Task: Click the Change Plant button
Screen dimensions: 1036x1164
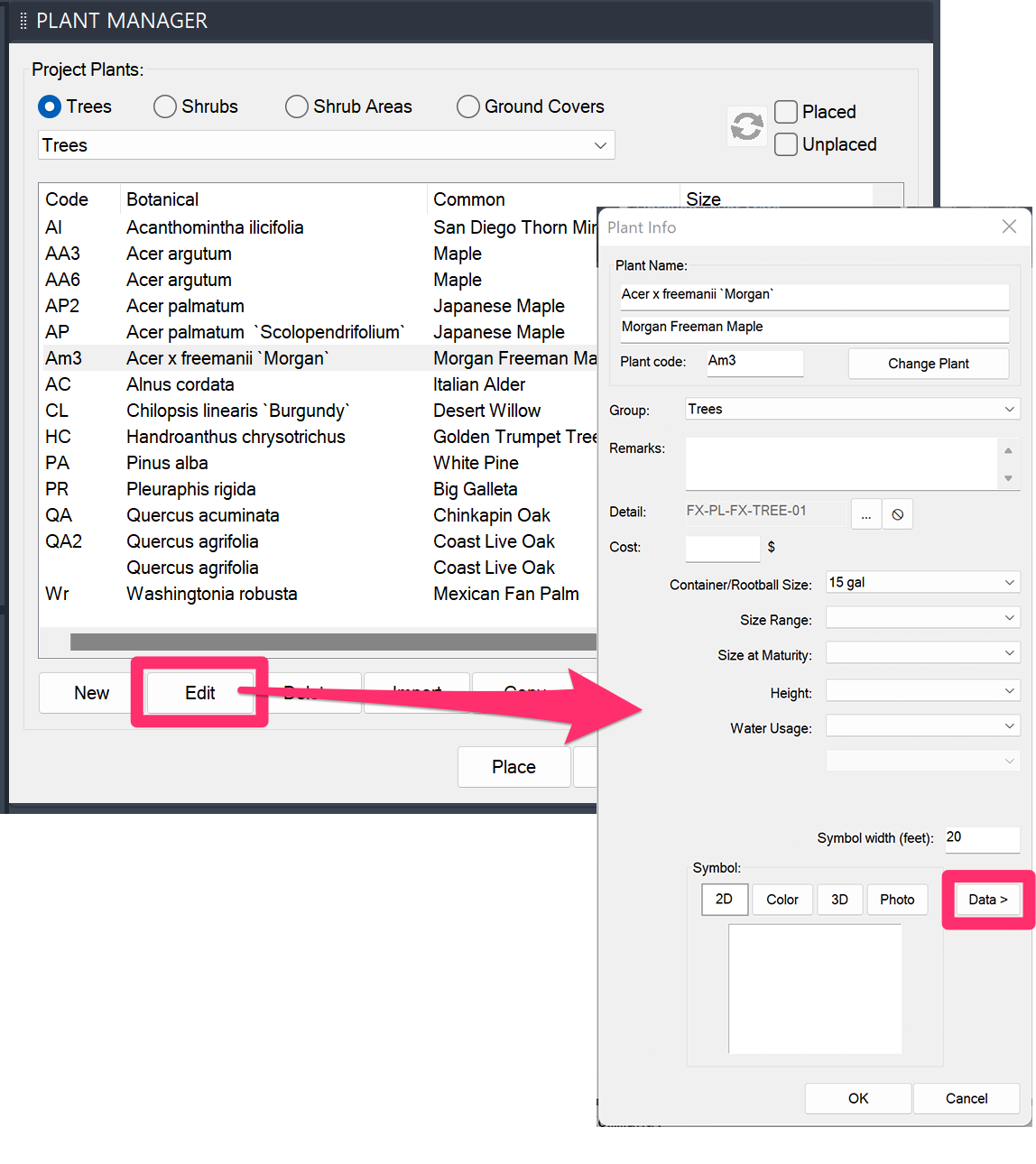Action: coord(928,363)
